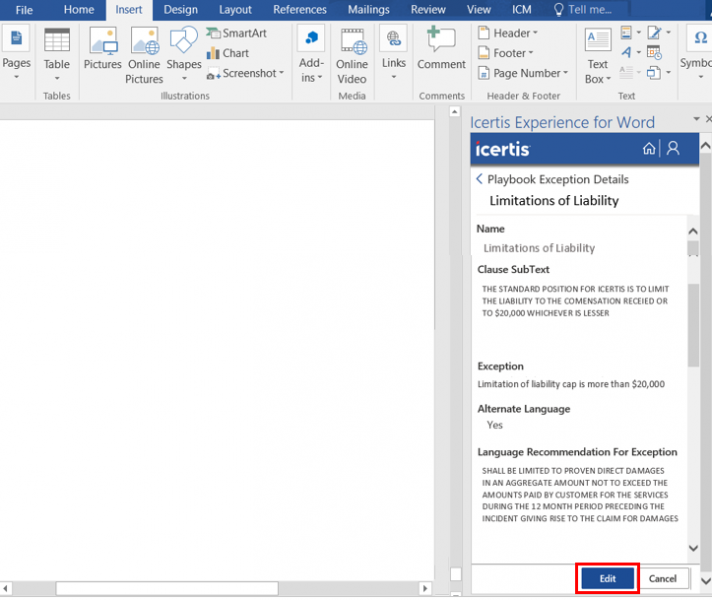Screen dimensions: 712x600
Task: Click the Cancel button
Action: pyautogui.click(x=663, y=578)
